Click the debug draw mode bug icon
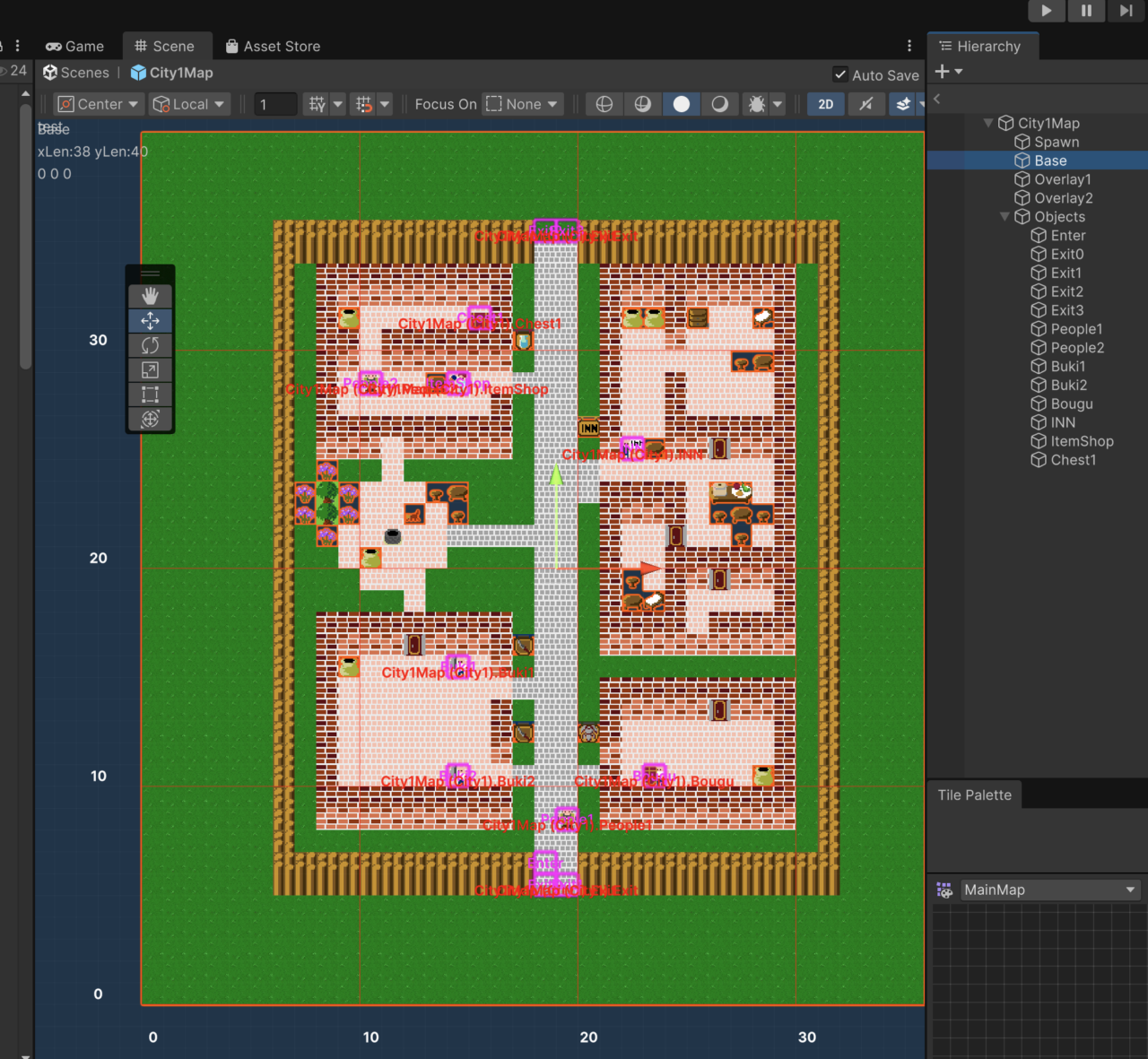Image resolution: width=1148 pixels, height=1059 pixels. 757,104
